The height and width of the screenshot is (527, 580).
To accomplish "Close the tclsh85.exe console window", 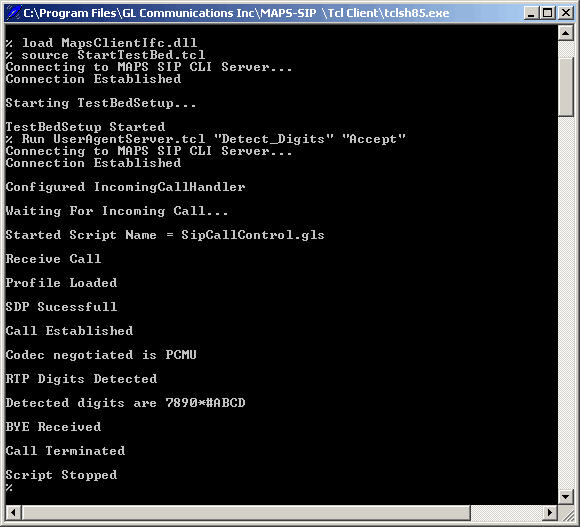I will (566, 13).
